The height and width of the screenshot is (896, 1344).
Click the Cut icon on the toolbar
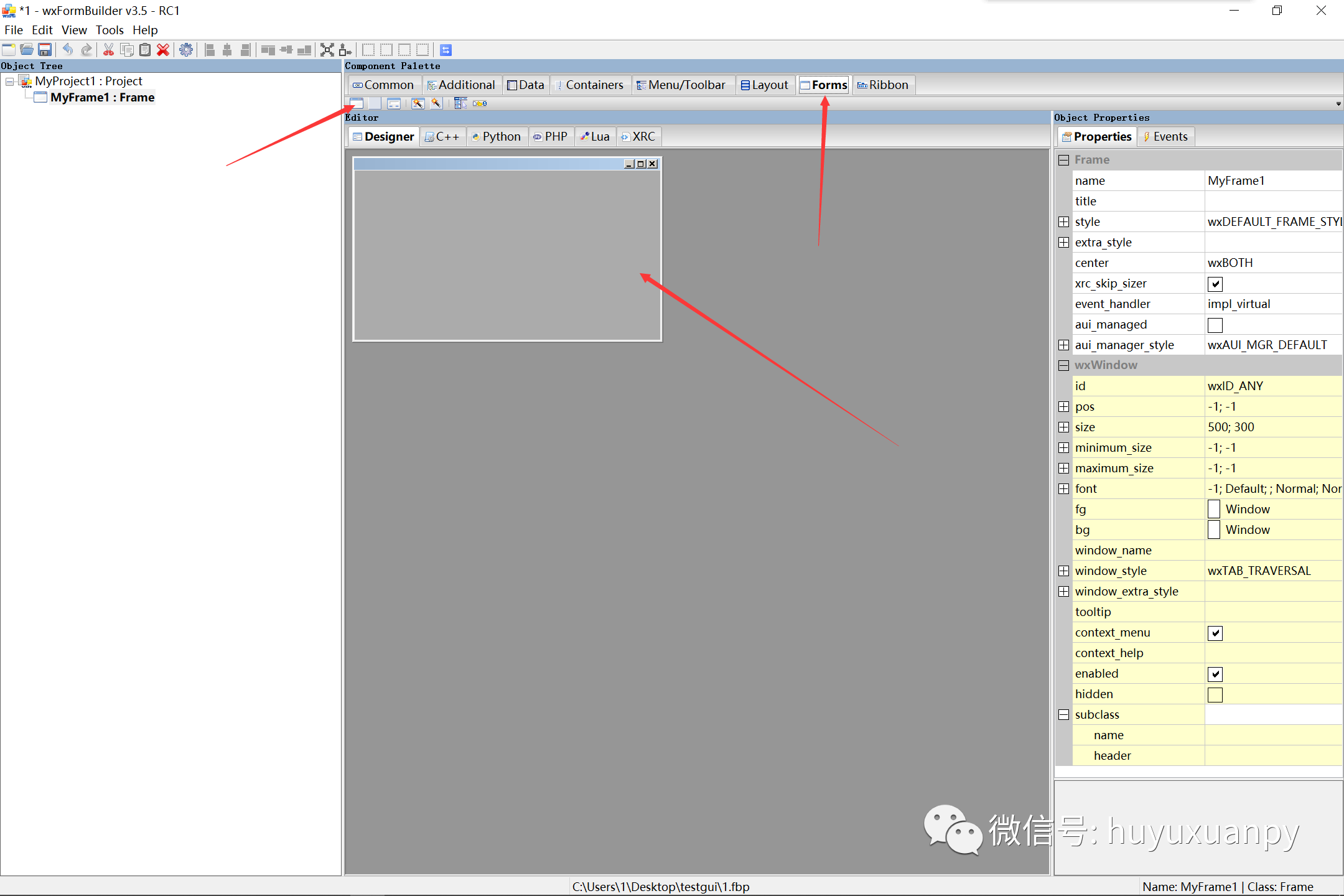click(x=108, y=50)
